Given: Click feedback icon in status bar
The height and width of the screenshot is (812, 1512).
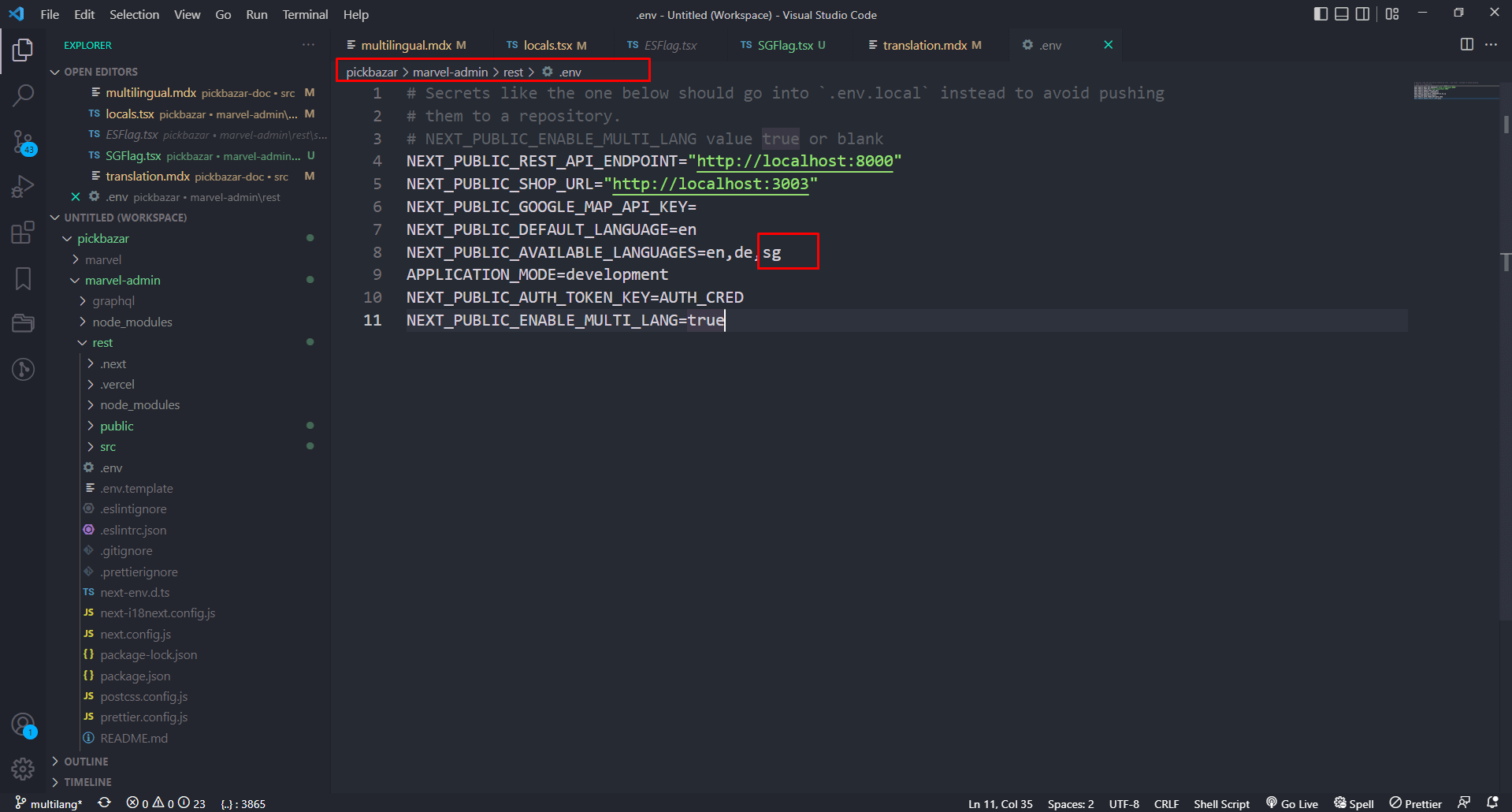Looking at the screenshot, I should pos(1464,803).
